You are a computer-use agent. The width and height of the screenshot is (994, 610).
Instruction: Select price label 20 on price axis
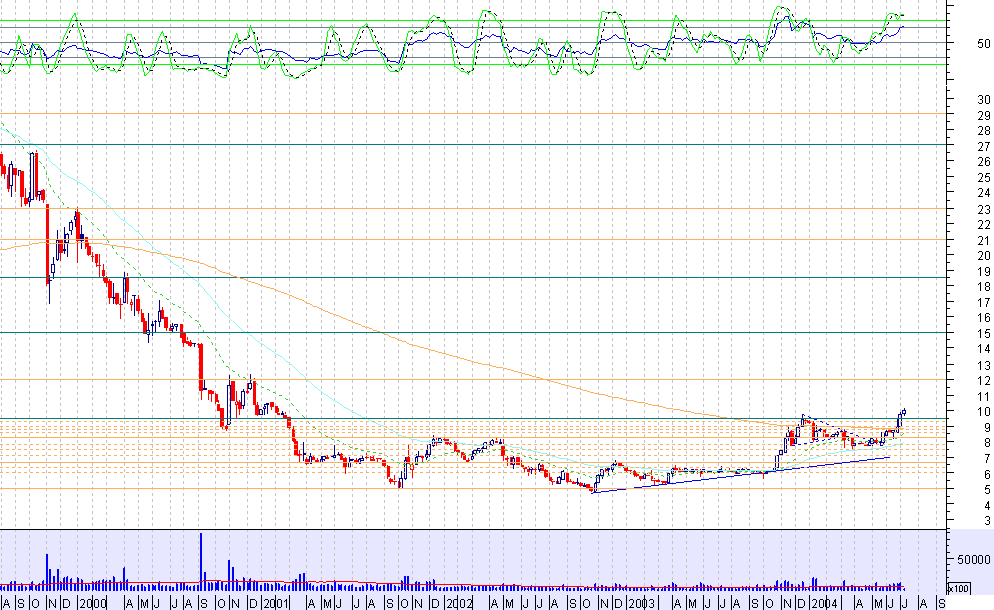click(984, 256)
